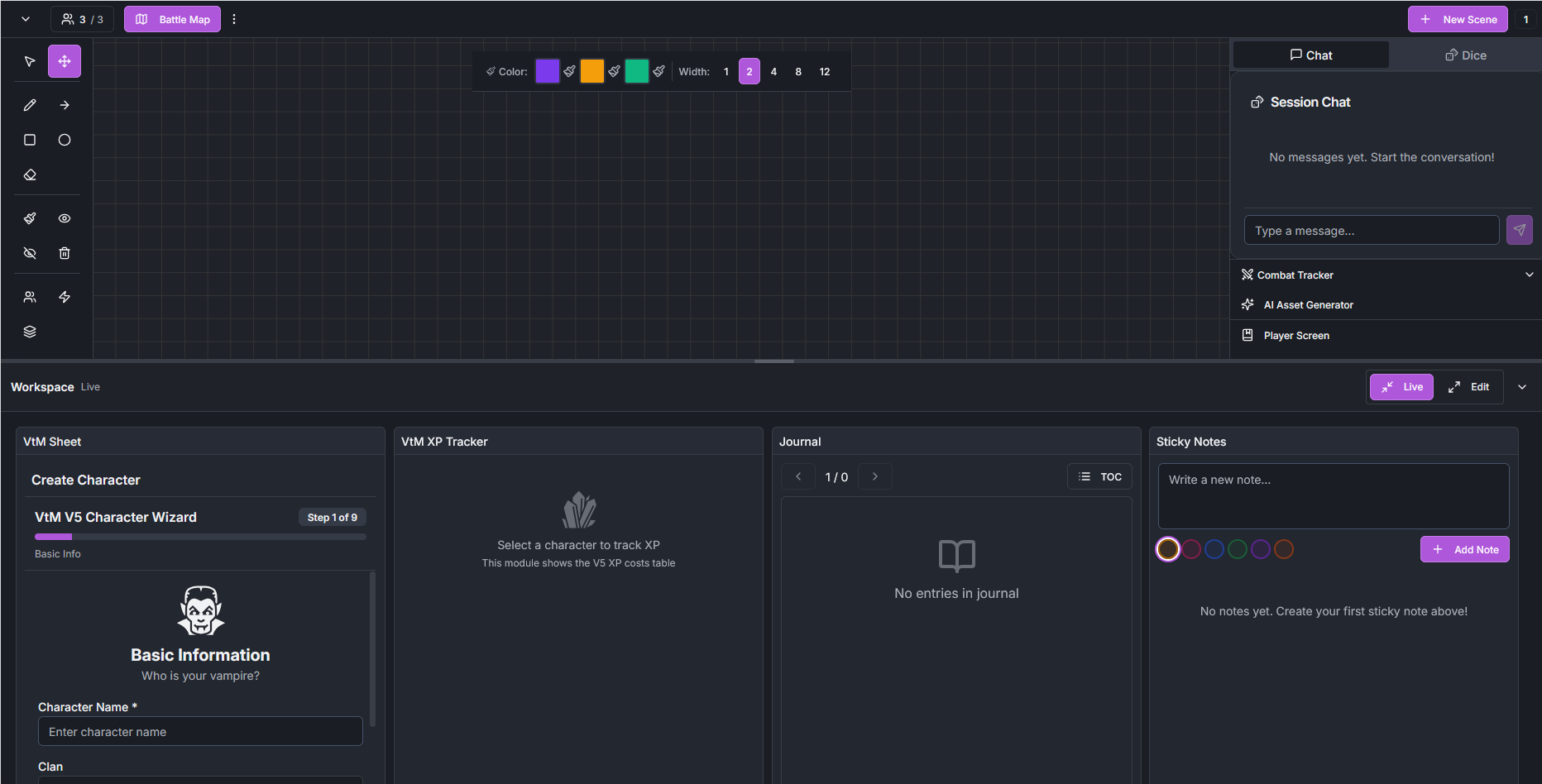Choose the rectangle shape tool
Viewport: 1542px width, 784px height.
pos(30,140)
